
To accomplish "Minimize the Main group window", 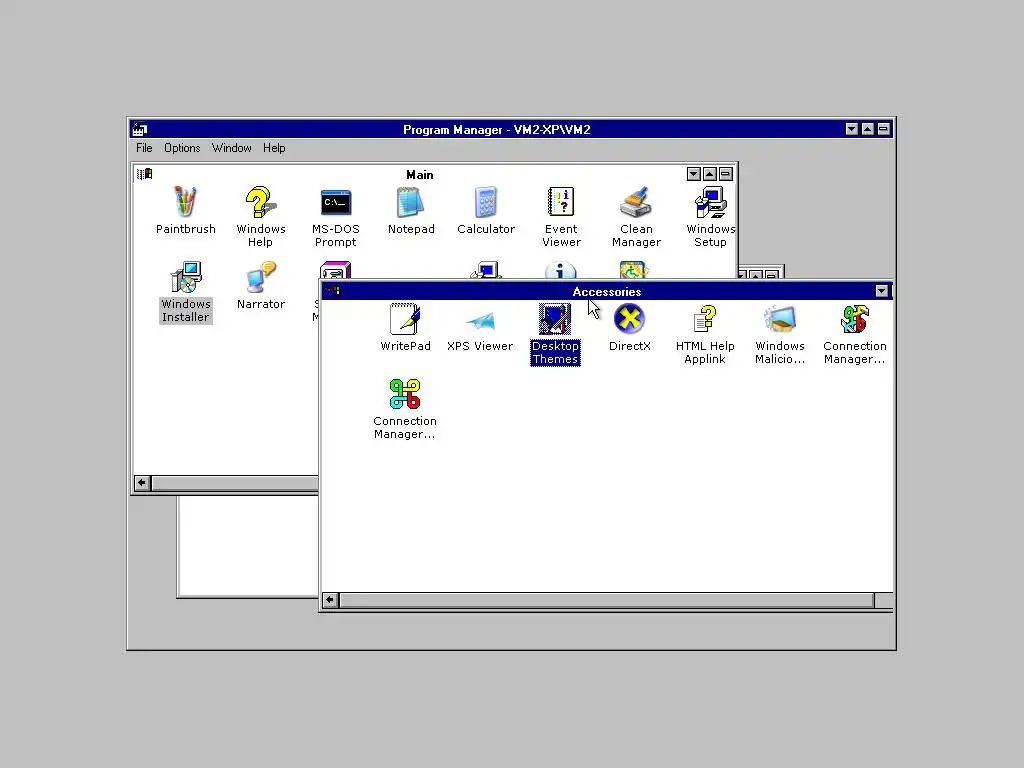I will [x=694, y=174].
